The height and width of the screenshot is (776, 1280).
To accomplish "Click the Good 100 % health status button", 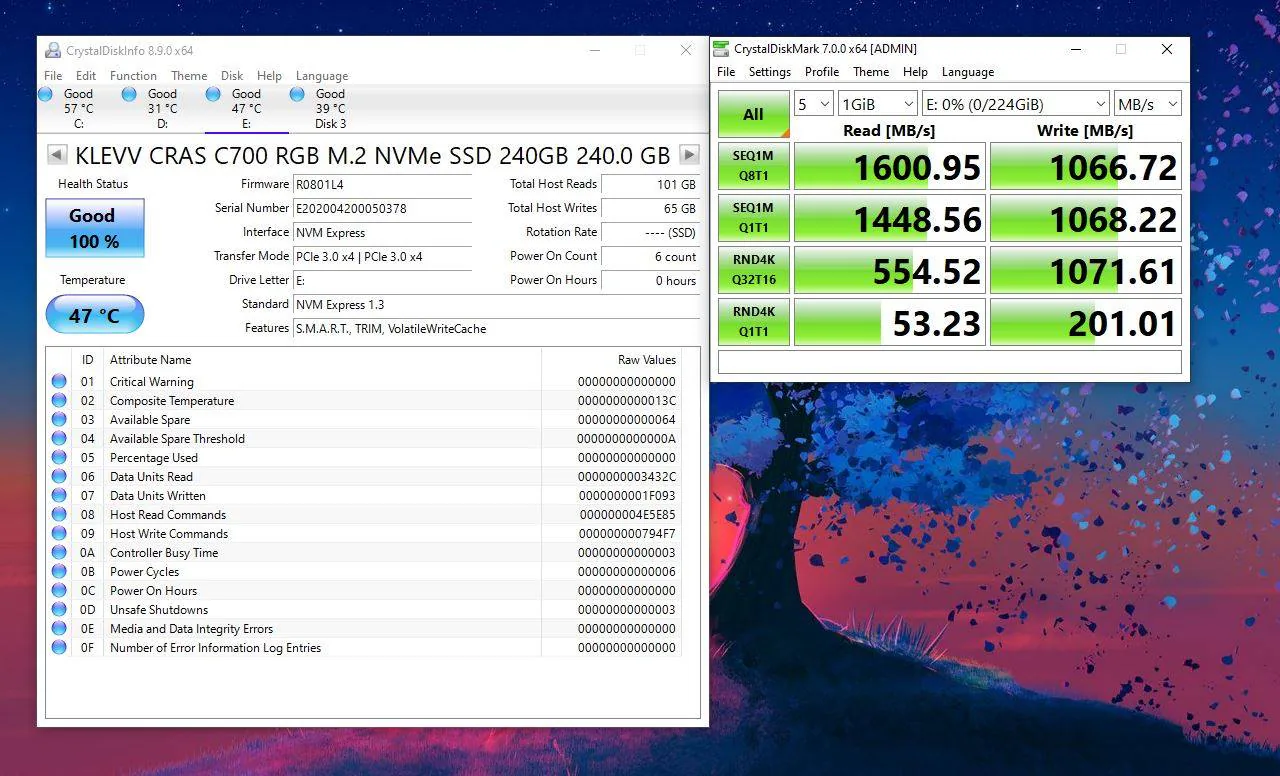I will tap(95, 228).
